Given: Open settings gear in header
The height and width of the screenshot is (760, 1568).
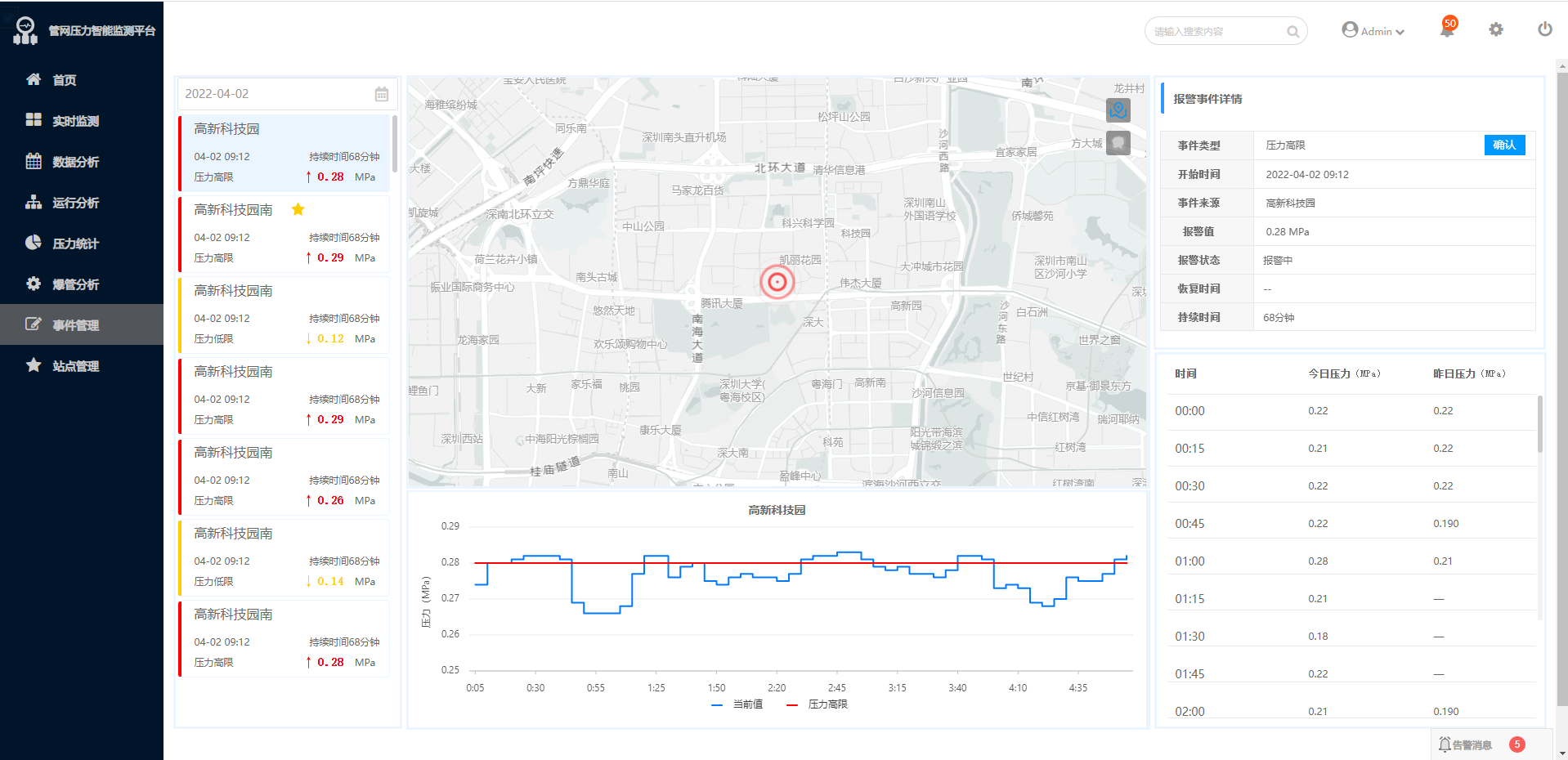Looking at the screenshot, I should point(1496,29).
